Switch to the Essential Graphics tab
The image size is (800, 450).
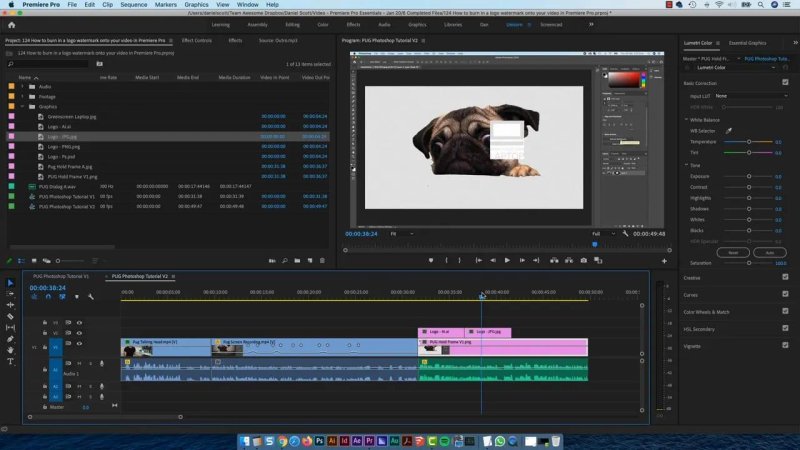coord(747,43)
